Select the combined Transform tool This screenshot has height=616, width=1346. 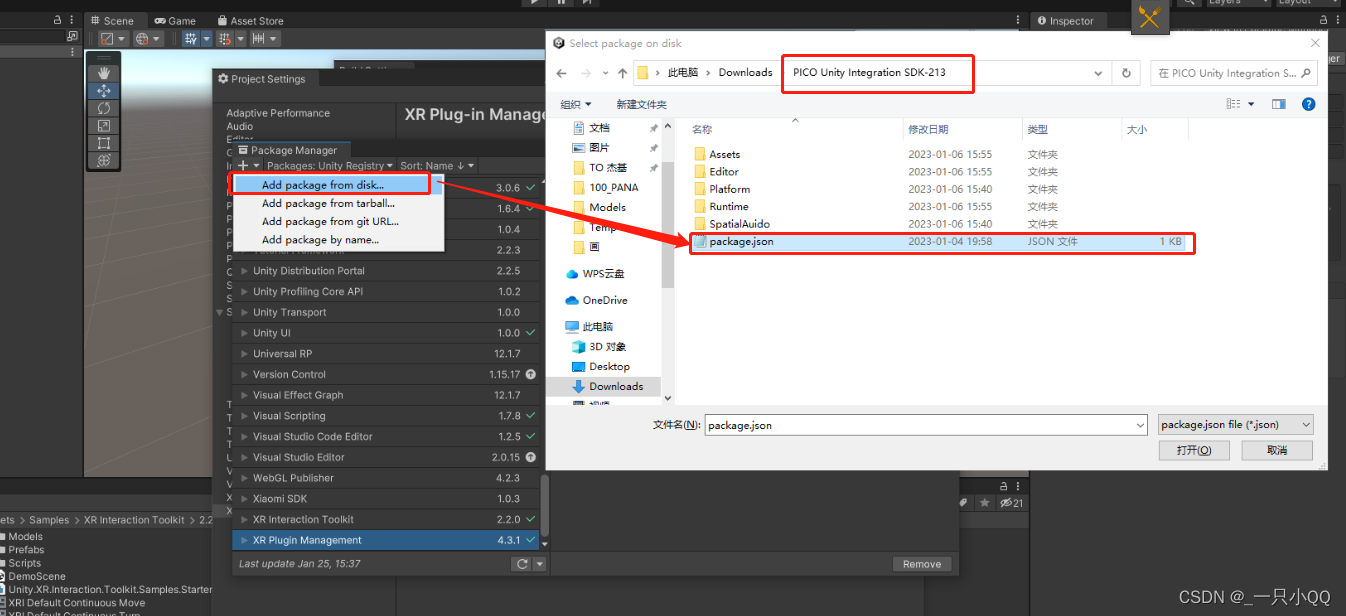104,160
